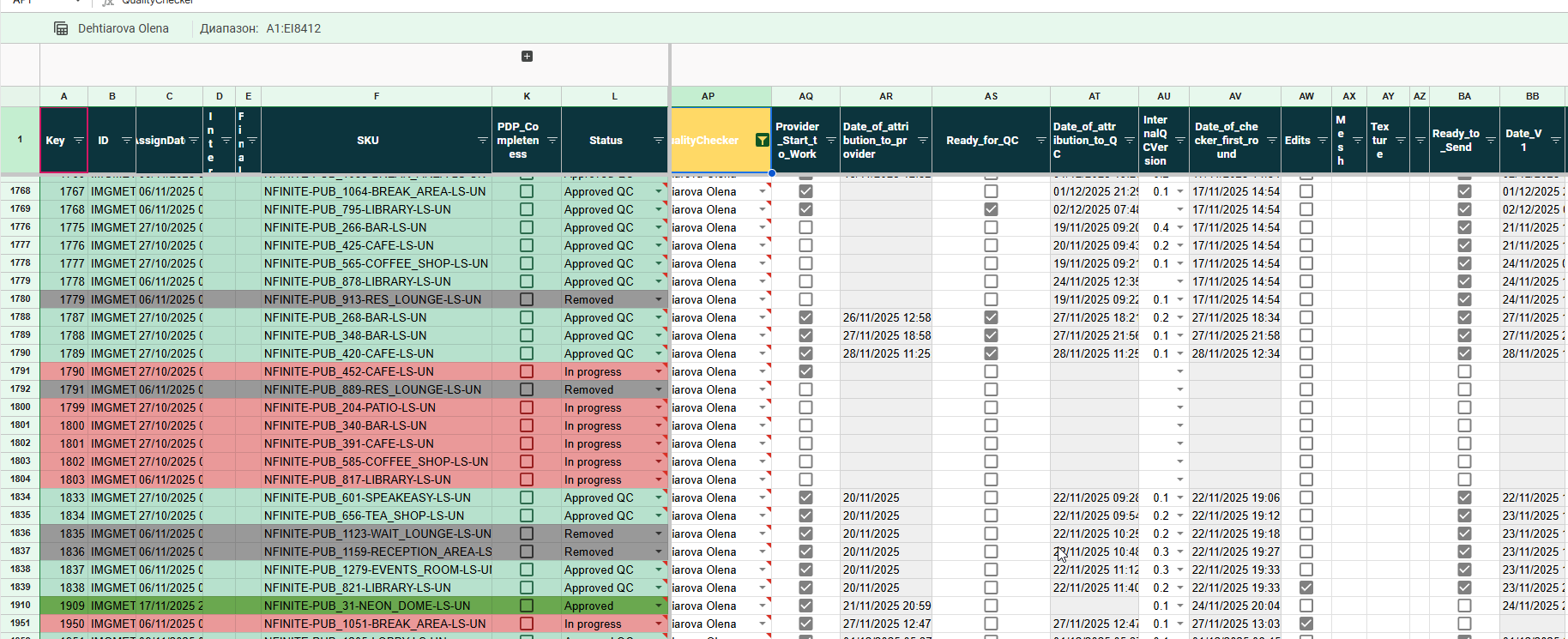Image resolution: width=1568 pixels, height=639 pixels.
Task: Uncheck Provider_Start_to_Work for row 1788
Action: (x=805, y=317)
